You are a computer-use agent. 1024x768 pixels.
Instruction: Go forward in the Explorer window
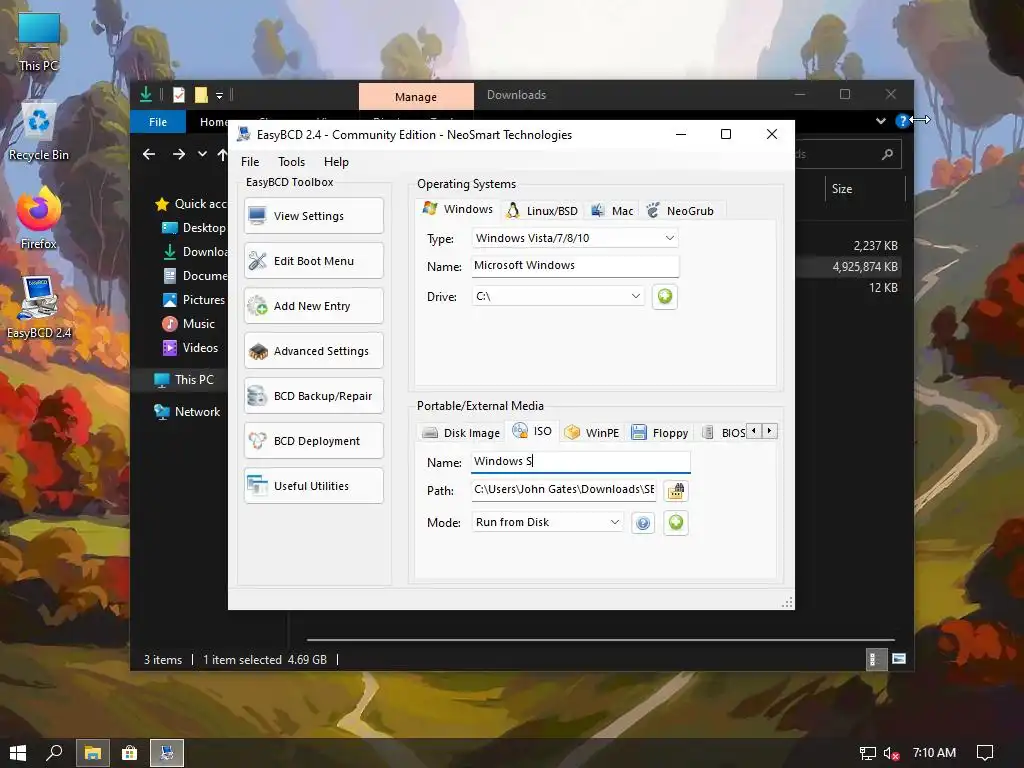179,154
